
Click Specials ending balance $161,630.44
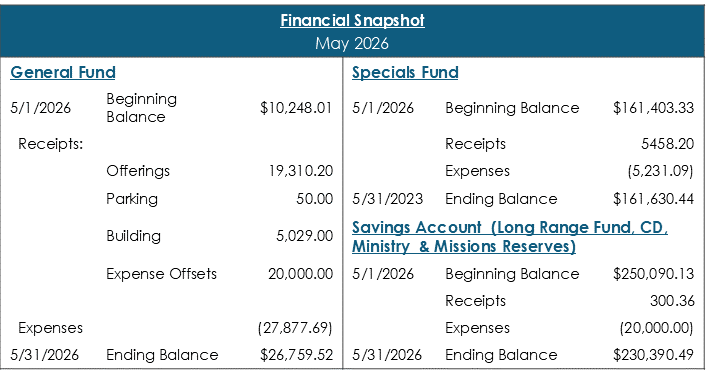[653, 199]
